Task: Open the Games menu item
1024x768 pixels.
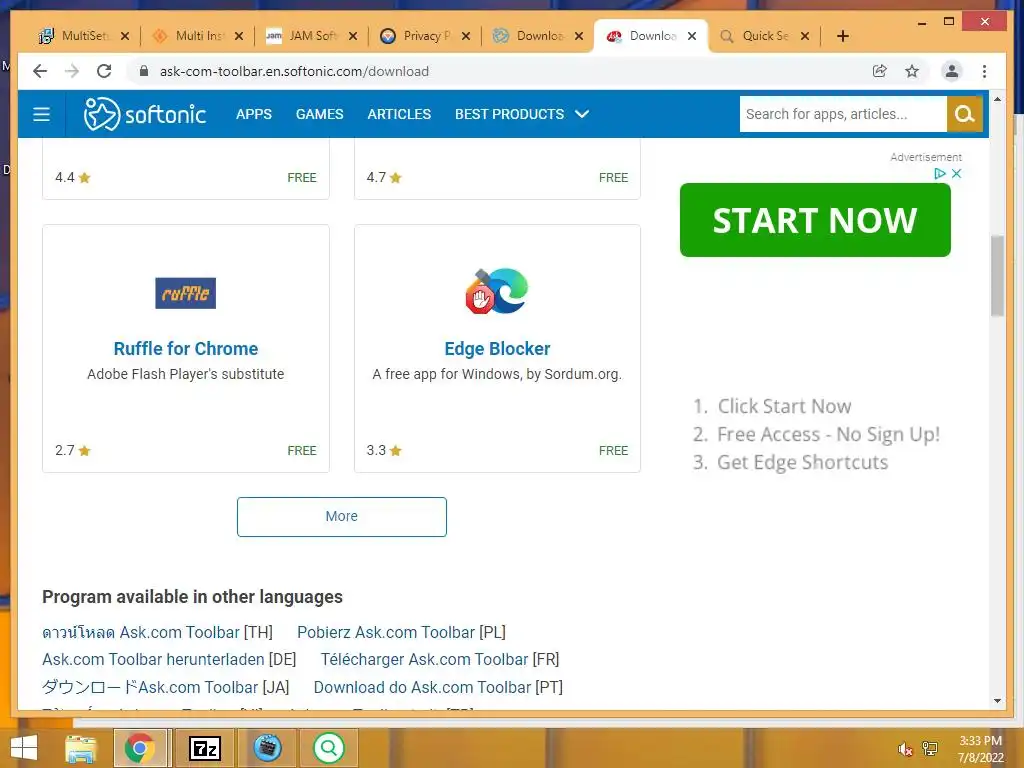Action: pyautogui.click(x=319, y=114)
